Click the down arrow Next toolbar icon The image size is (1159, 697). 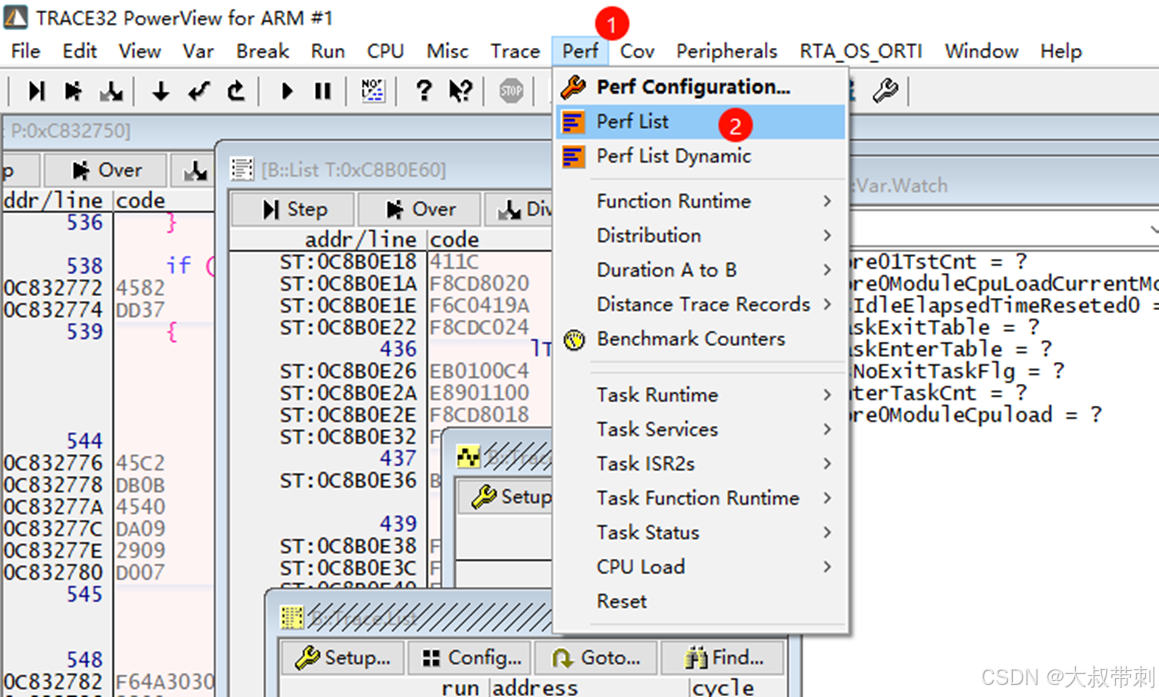(x=160, y=91)
